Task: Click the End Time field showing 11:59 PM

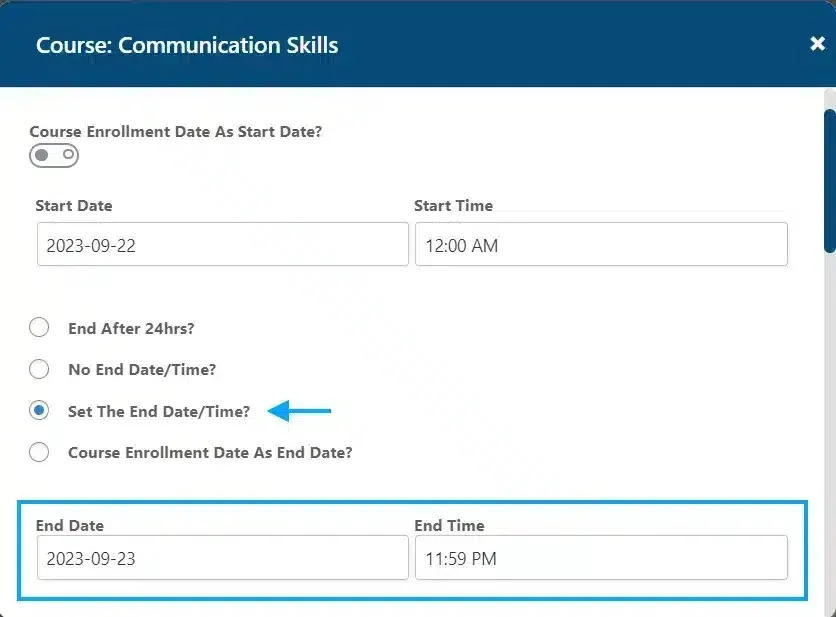Action: click(601, 557)
